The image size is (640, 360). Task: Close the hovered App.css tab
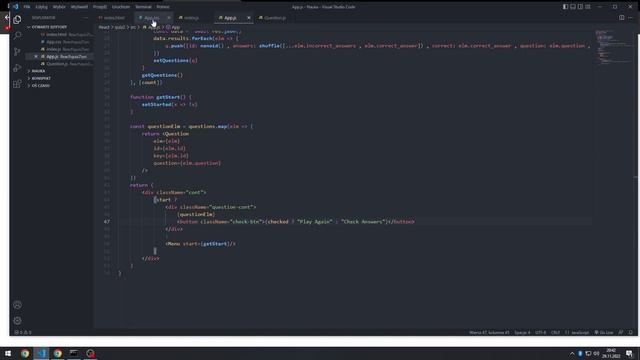(169, 18)
